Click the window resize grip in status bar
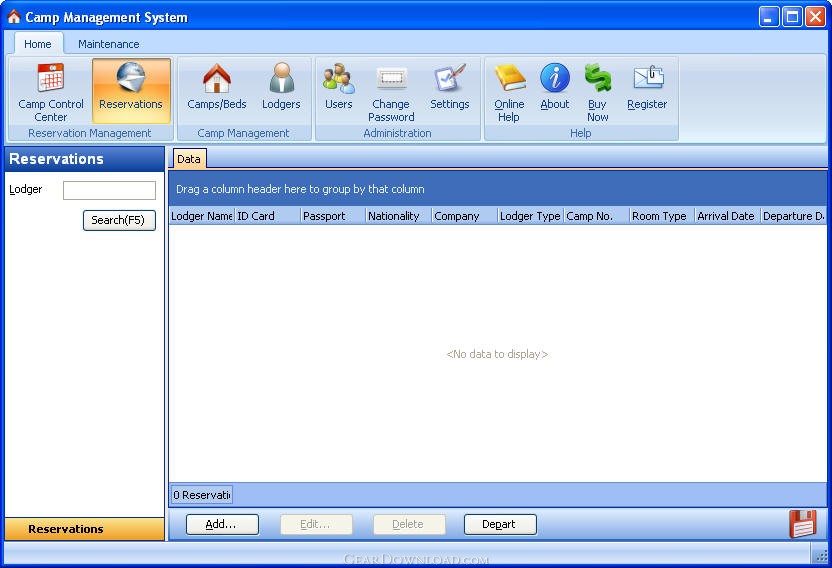The height and width of the screenshot is (568, 832). pyautogui.click(x=820, y=556)
